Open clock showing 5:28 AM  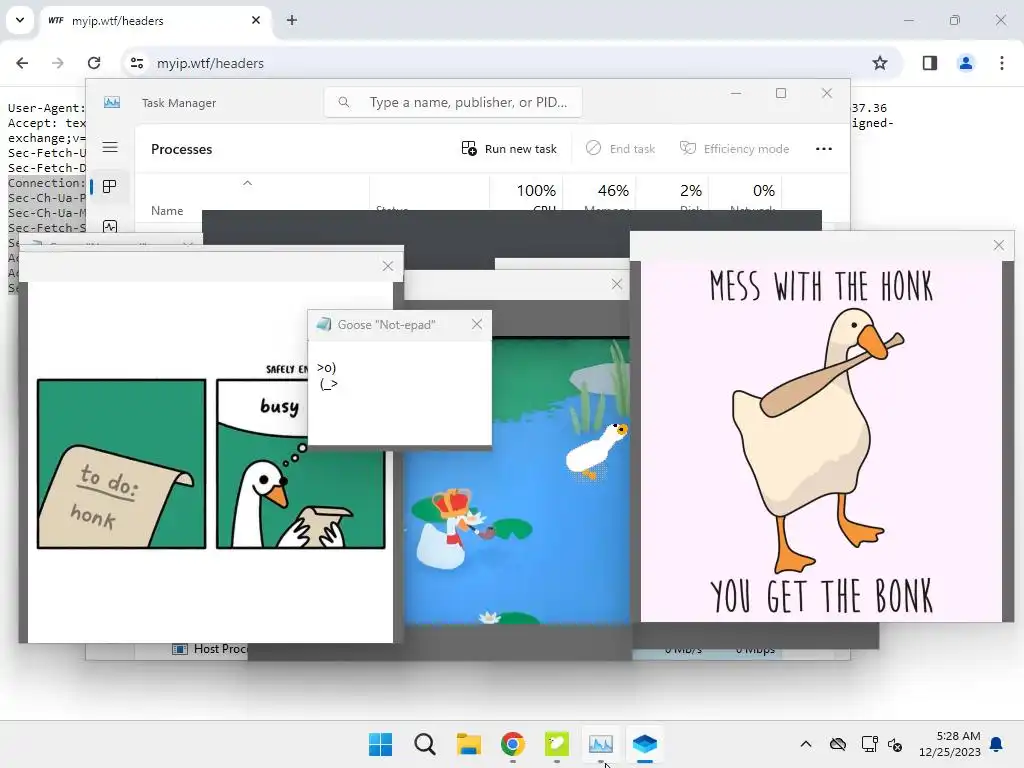(950, 744)
